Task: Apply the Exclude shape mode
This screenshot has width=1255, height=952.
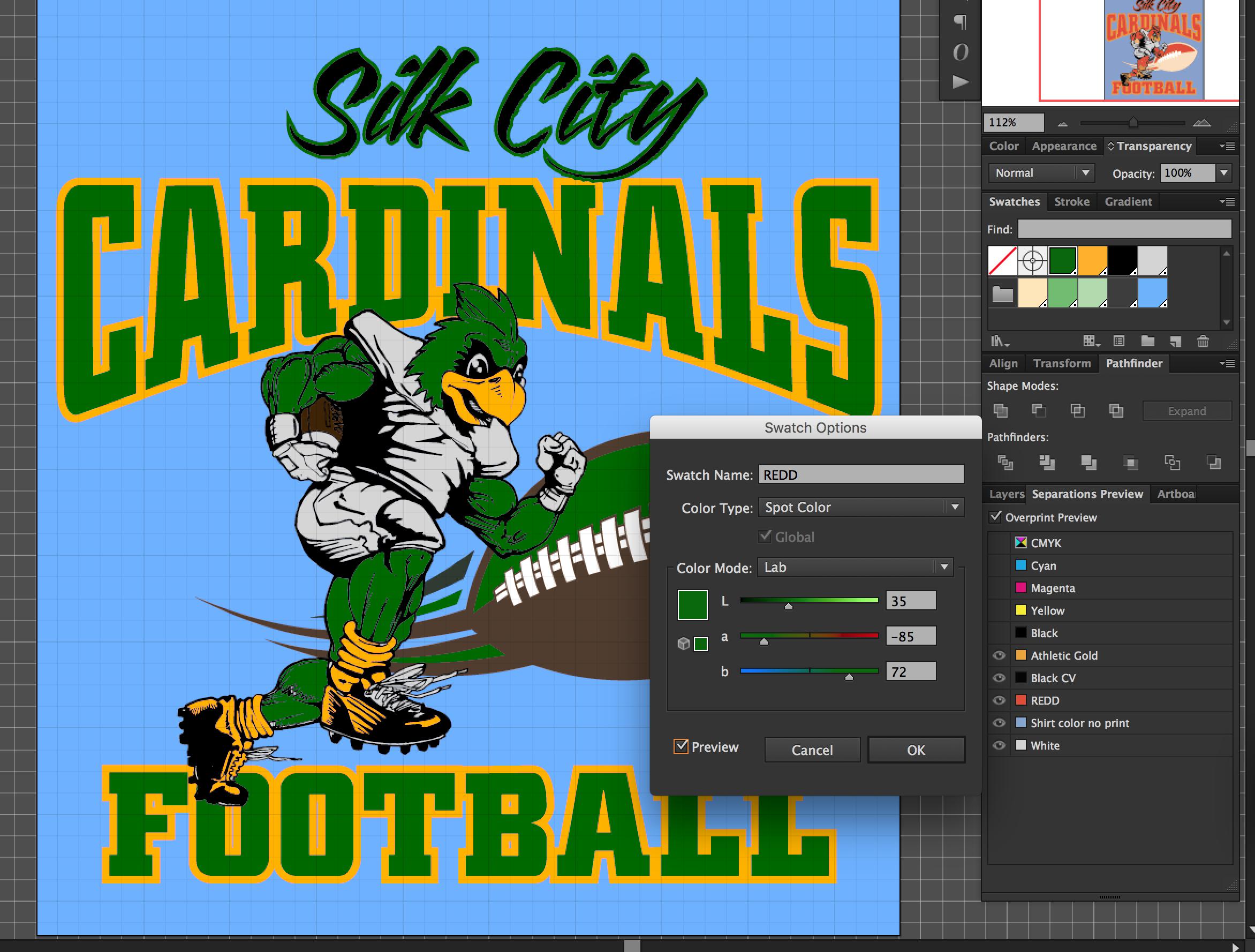Action: pyautogui.click(x=1115, y=410)
